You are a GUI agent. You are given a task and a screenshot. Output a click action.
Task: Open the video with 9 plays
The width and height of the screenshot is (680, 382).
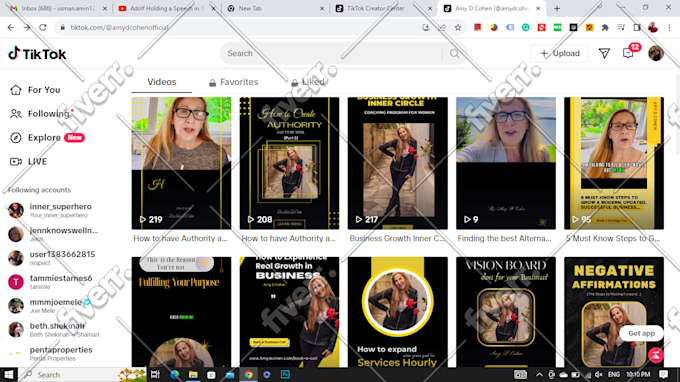506,163
